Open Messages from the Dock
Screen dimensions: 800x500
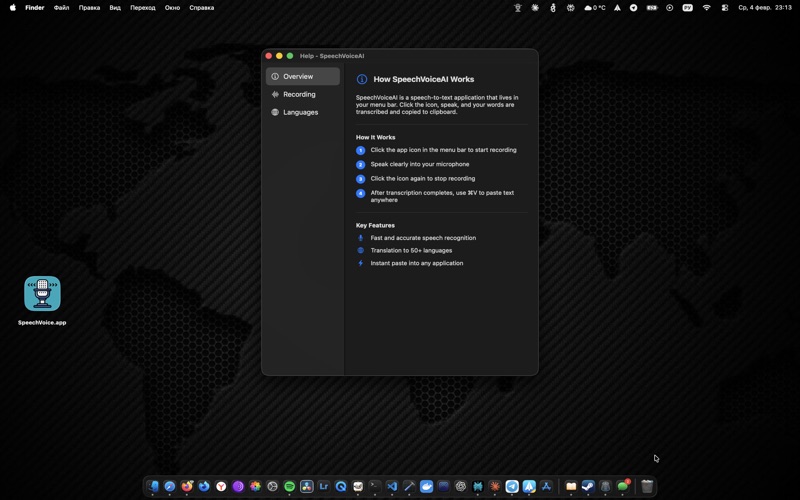(623, 486)
